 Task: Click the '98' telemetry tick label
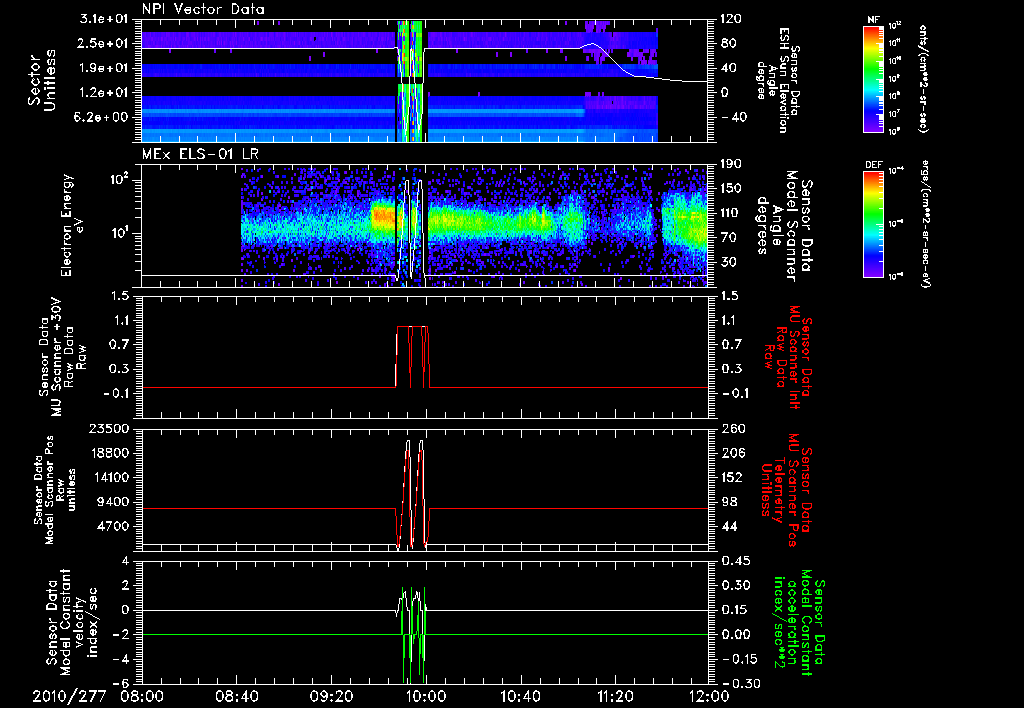(x=728, y=502)
